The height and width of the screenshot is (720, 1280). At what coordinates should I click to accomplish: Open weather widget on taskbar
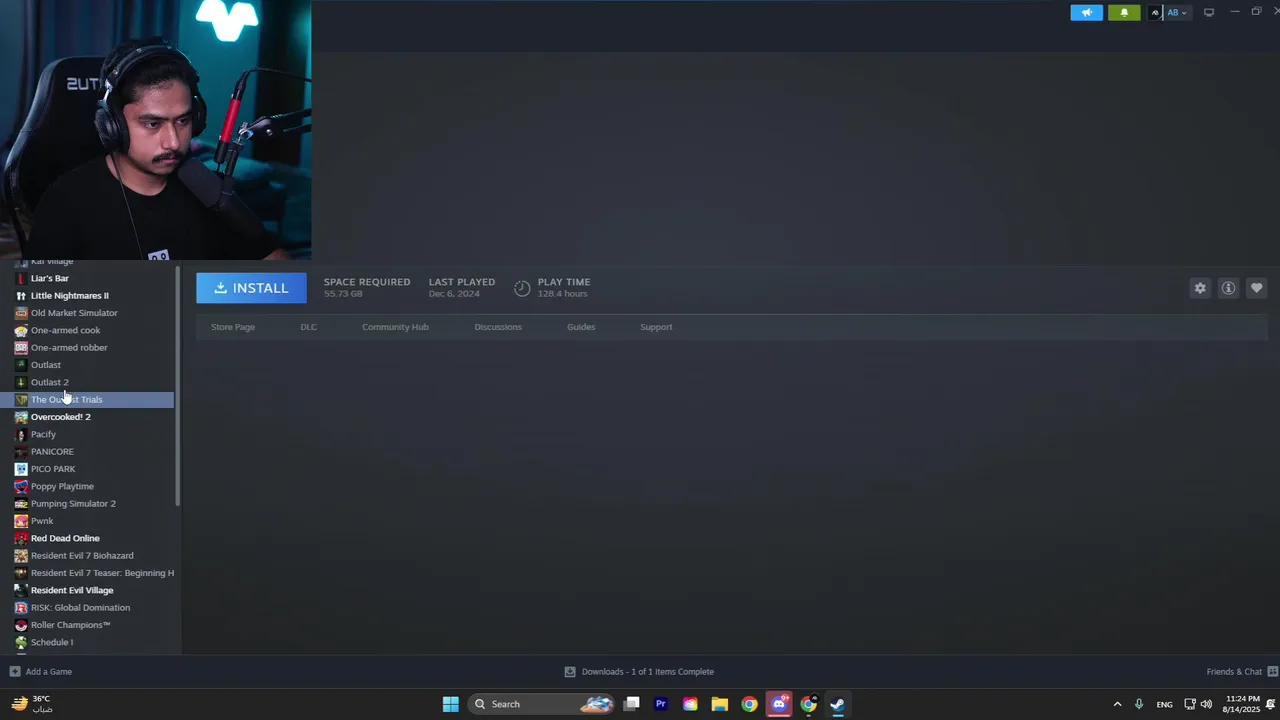[31, 704]
